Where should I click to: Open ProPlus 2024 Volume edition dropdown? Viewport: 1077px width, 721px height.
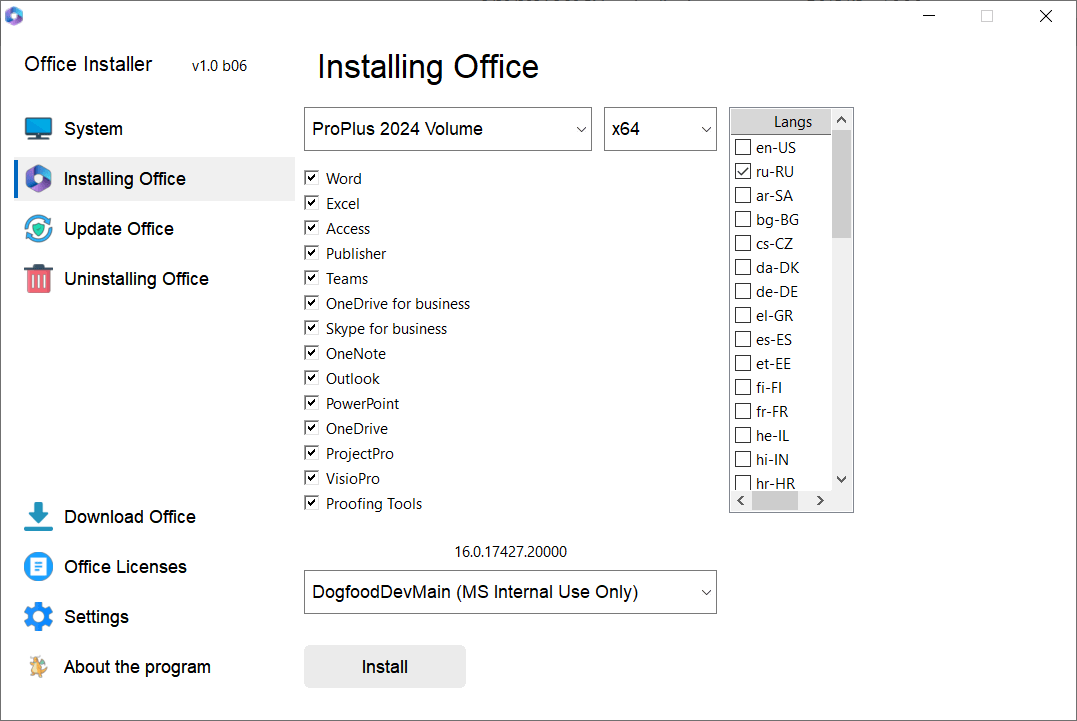[448, 129]
